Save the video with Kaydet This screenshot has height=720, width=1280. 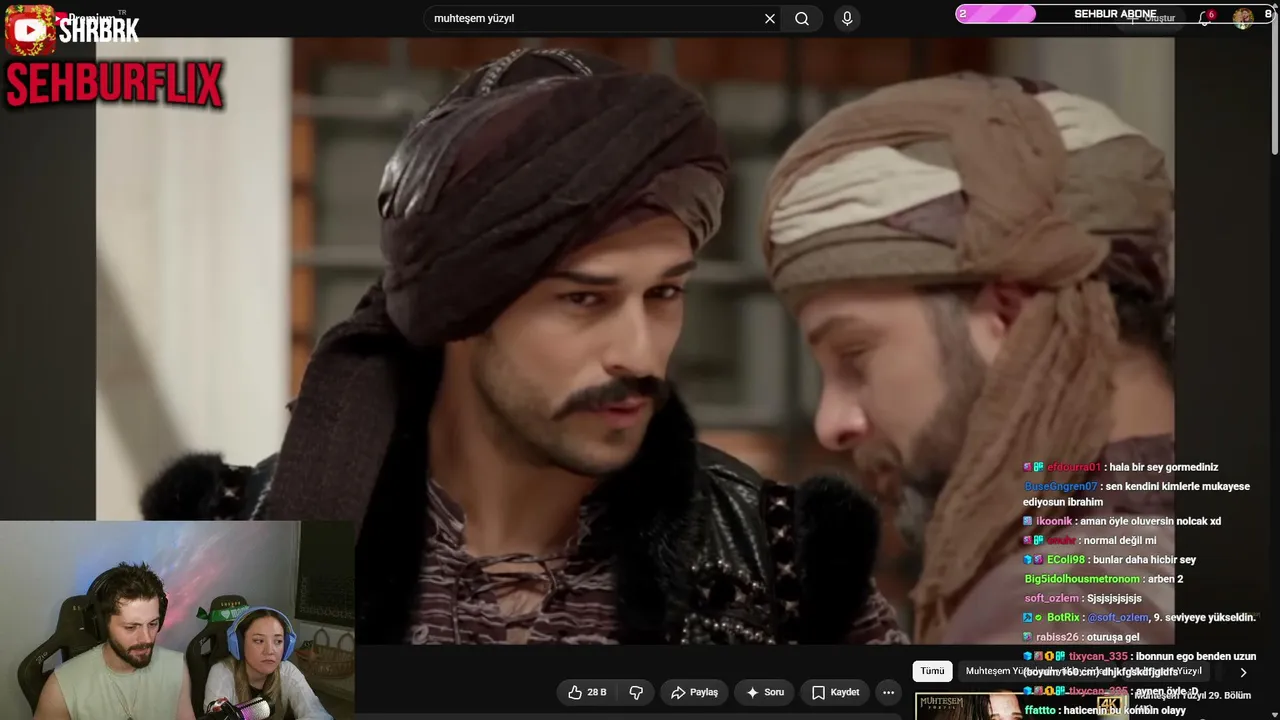(x=835, y=692)
